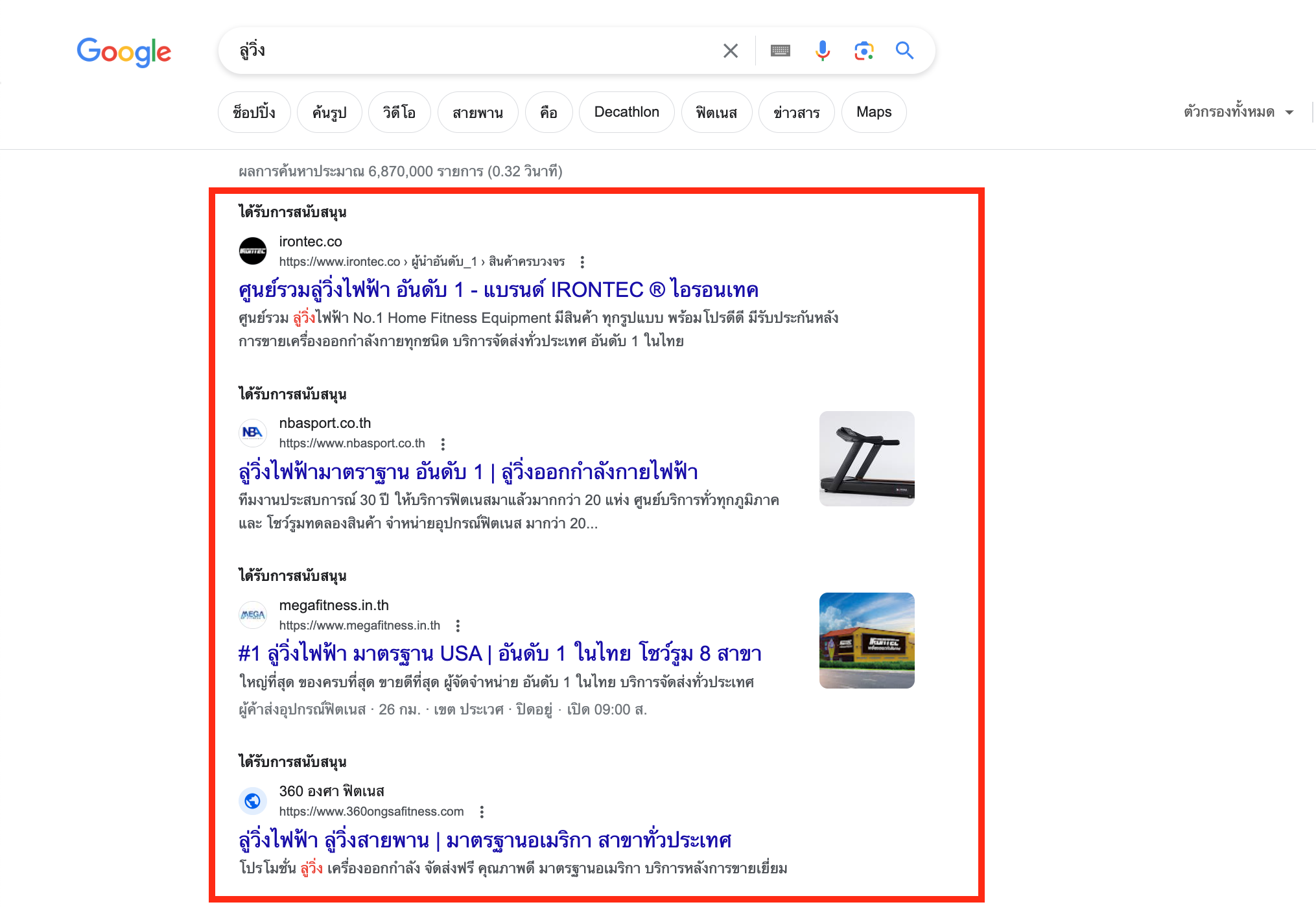This screenshot has height=909, width=1316.
Task: Click the Mega Fitness showroom thumbnail
Action: 867,641
